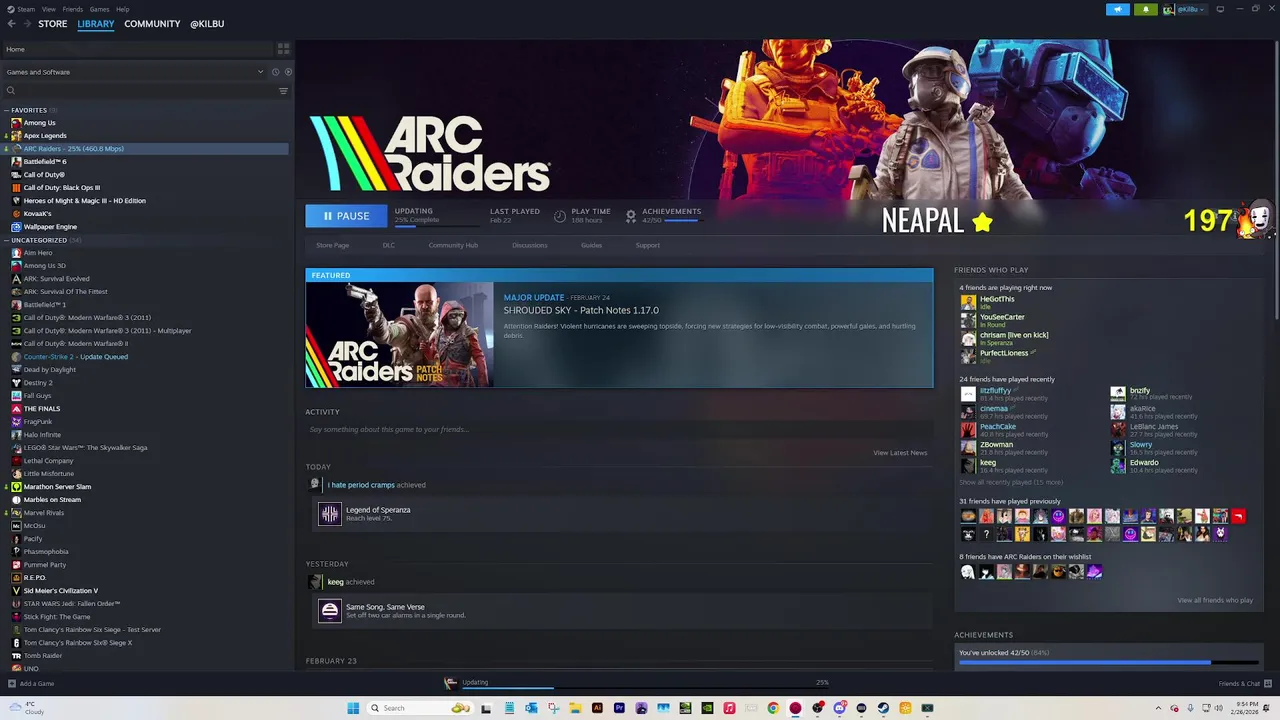The height and width of the screenshot is (720, 1280).
Task: Switch to the STORE tab
Action: (x=53, y=24)
